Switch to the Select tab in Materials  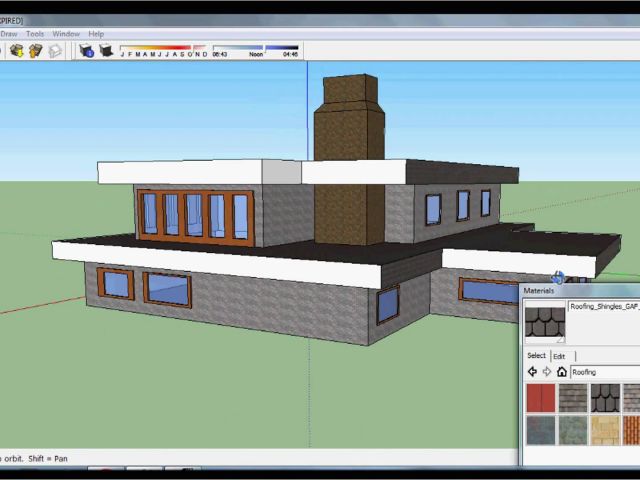tap(537, 356)
